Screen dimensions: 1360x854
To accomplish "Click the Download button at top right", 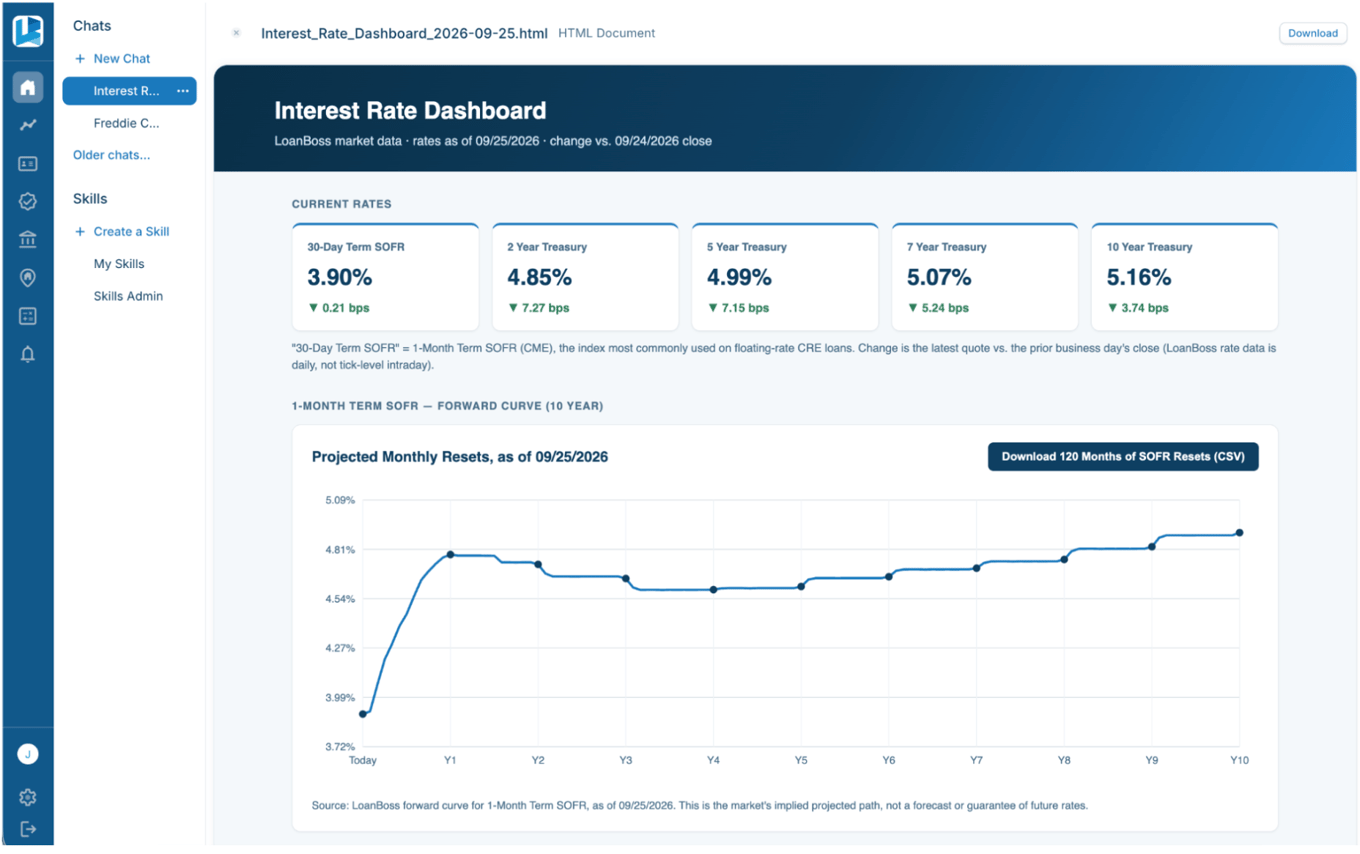I will (x=1313, y=33).
